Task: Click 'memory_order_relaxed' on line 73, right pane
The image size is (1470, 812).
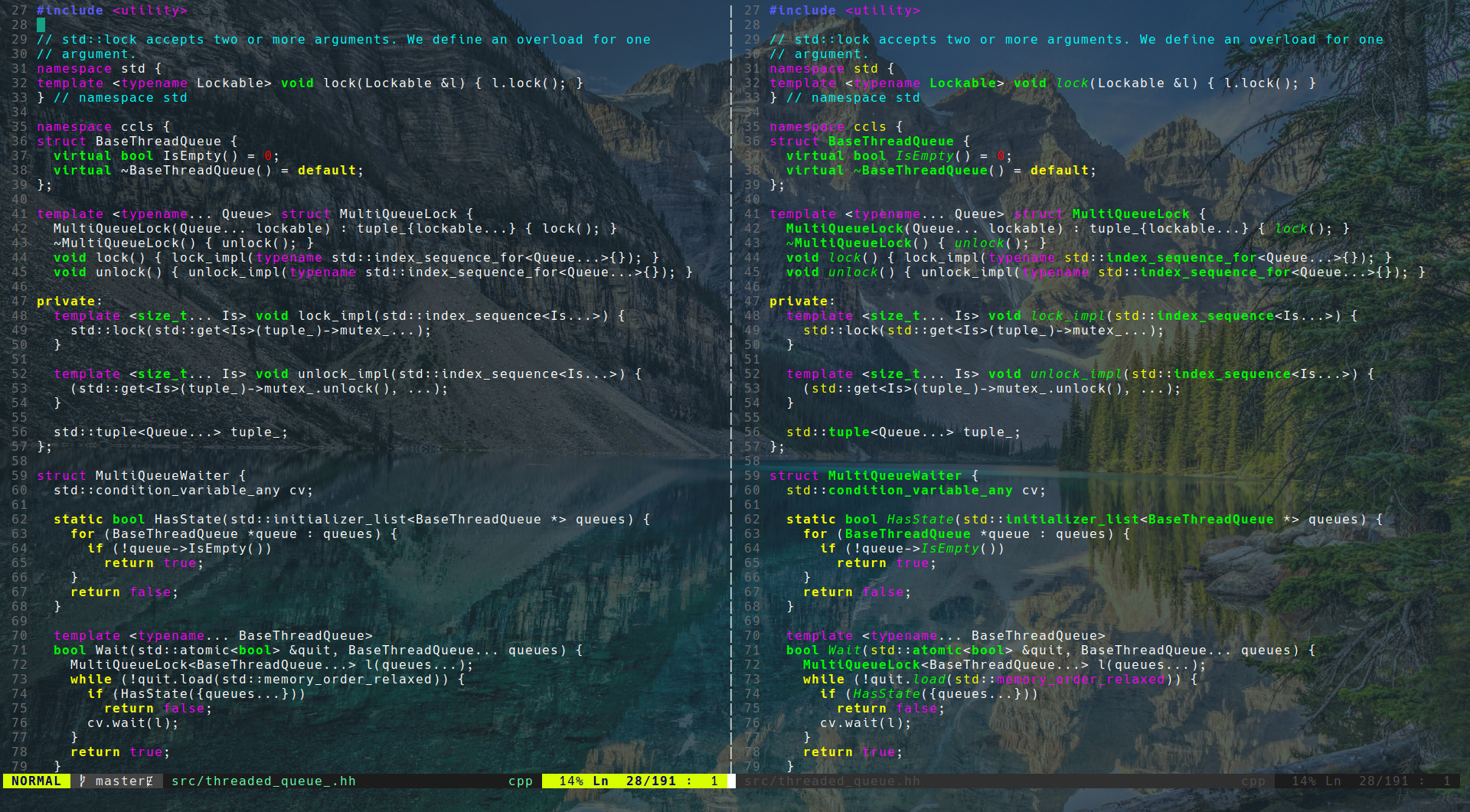Action: [x=1080, y=679]
